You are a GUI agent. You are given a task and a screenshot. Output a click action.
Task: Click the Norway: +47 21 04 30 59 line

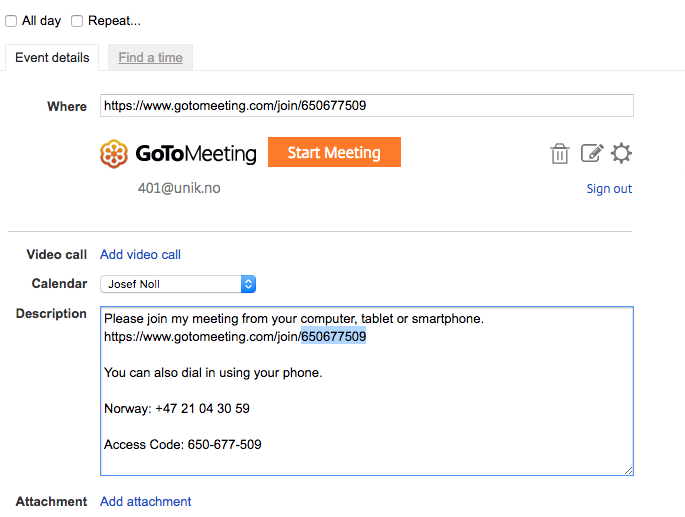[177, 409]
